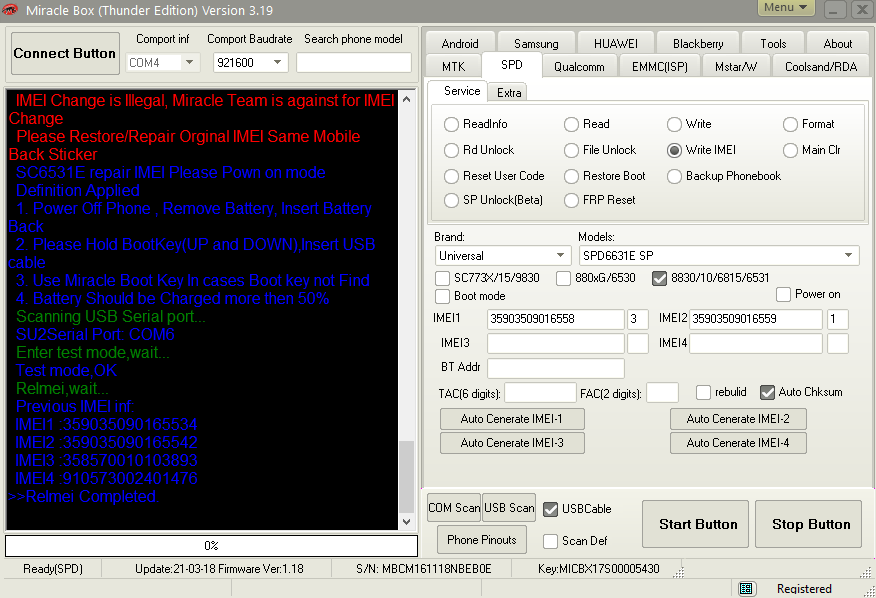This screenshot has width=876, height=598.
Task: Select the File Unlock radio option
Action: pos(571,150)
